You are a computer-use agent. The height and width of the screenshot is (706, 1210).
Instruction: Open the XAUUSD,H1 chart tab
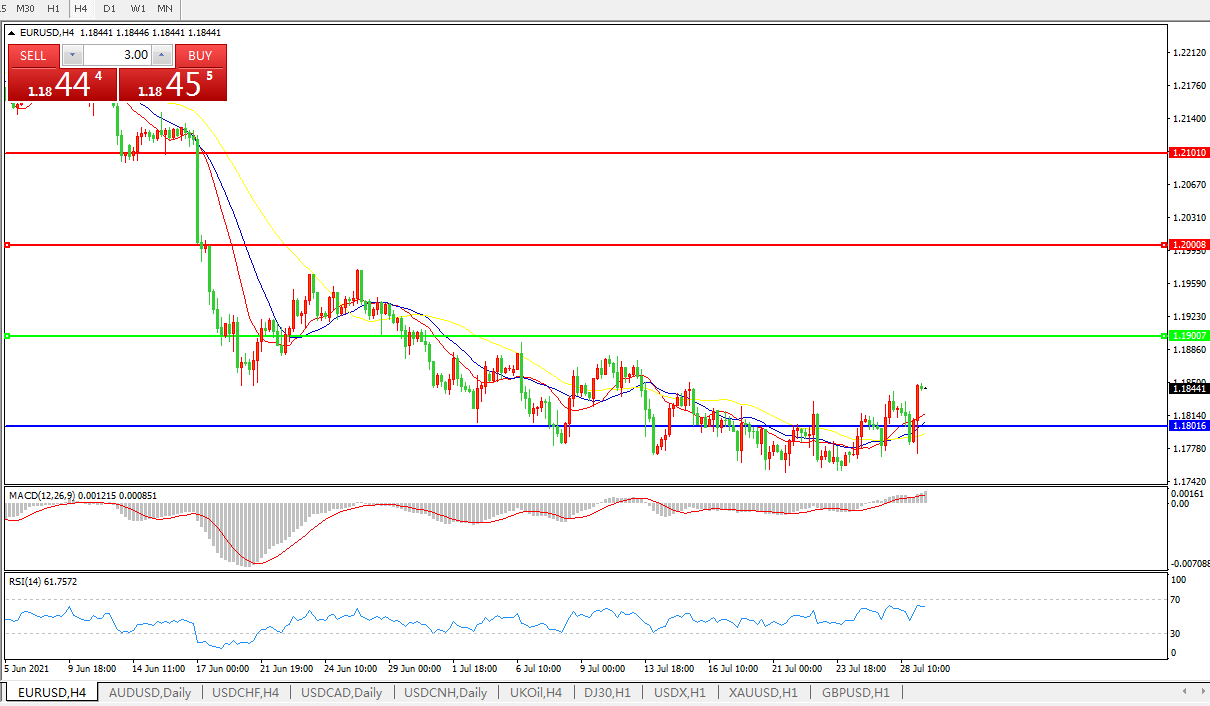click(x=763, y=692)
